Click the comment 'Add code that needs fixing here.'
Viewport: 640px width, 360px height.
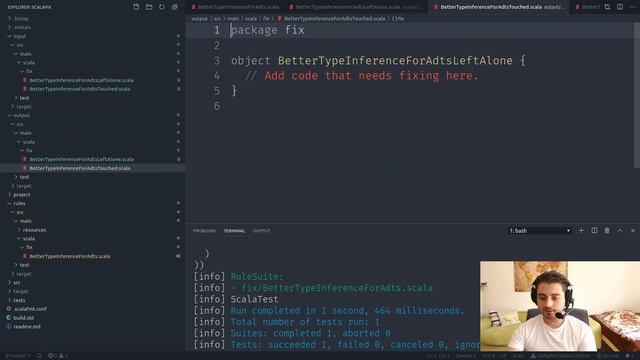pos(371,76)
